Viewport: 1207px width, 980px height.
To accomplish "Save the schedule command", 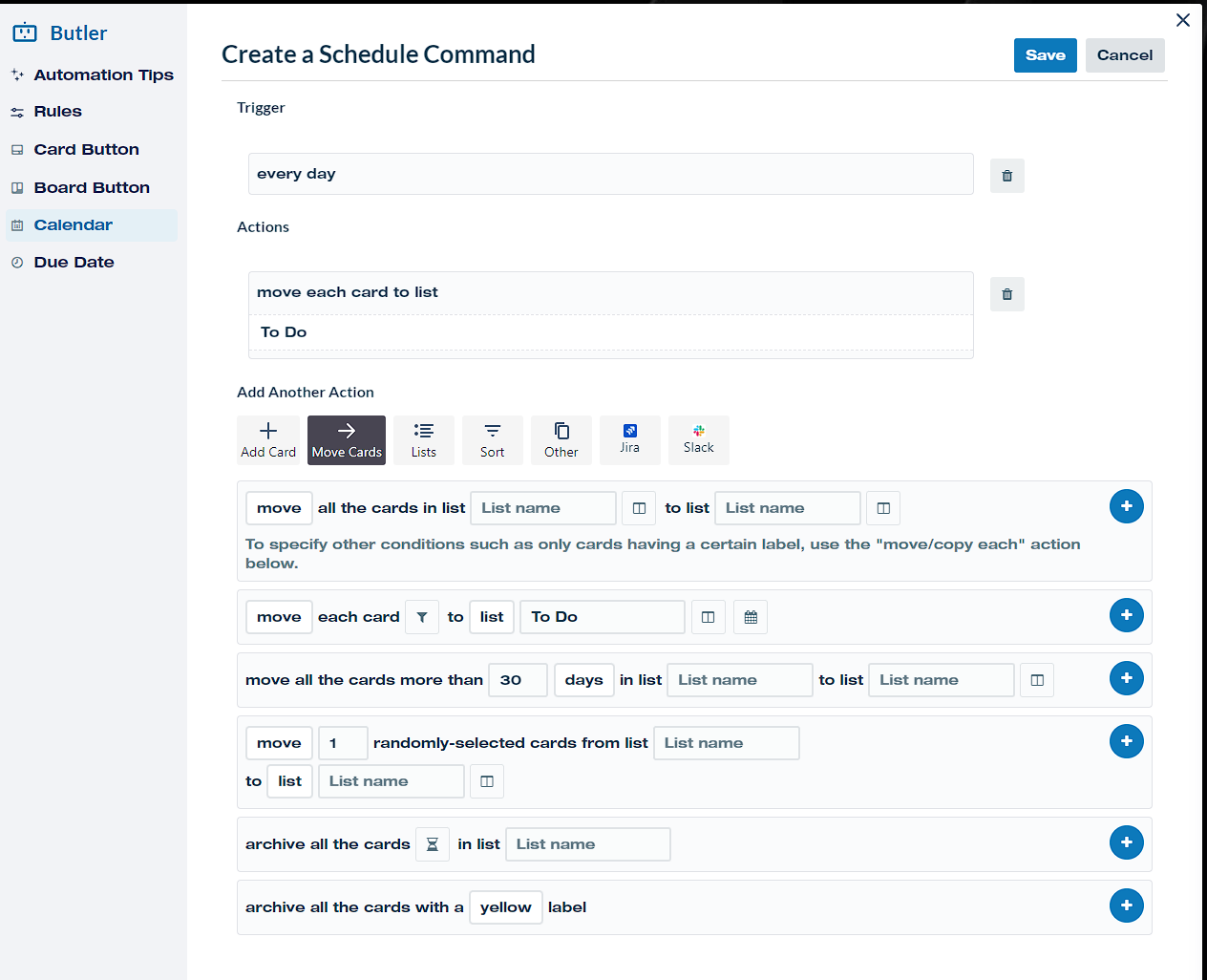I will click(x=1046, y=55).
